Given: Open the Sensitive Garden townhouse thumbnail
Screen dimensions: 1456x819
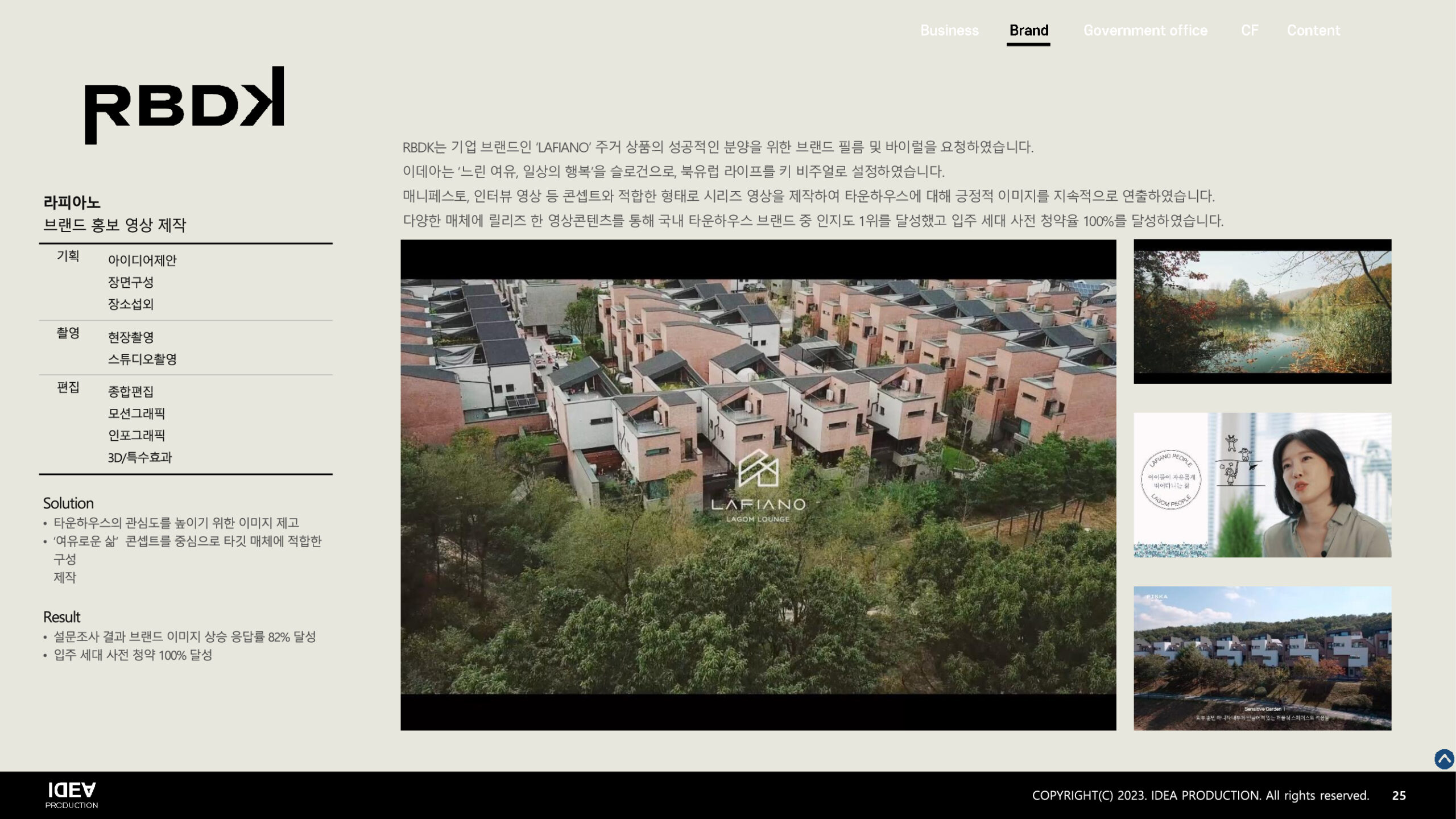Looking at the screenshot, I should coord(1262,658).
